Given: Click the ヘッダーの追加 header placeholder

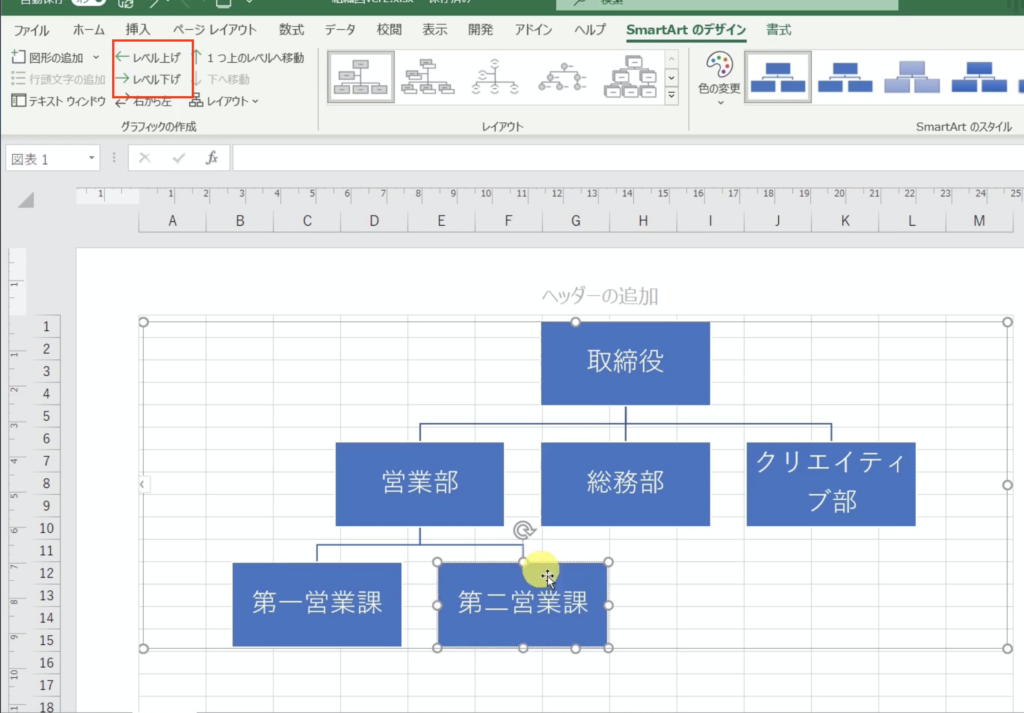Looking at the screenshot, I should click(600, 296).
